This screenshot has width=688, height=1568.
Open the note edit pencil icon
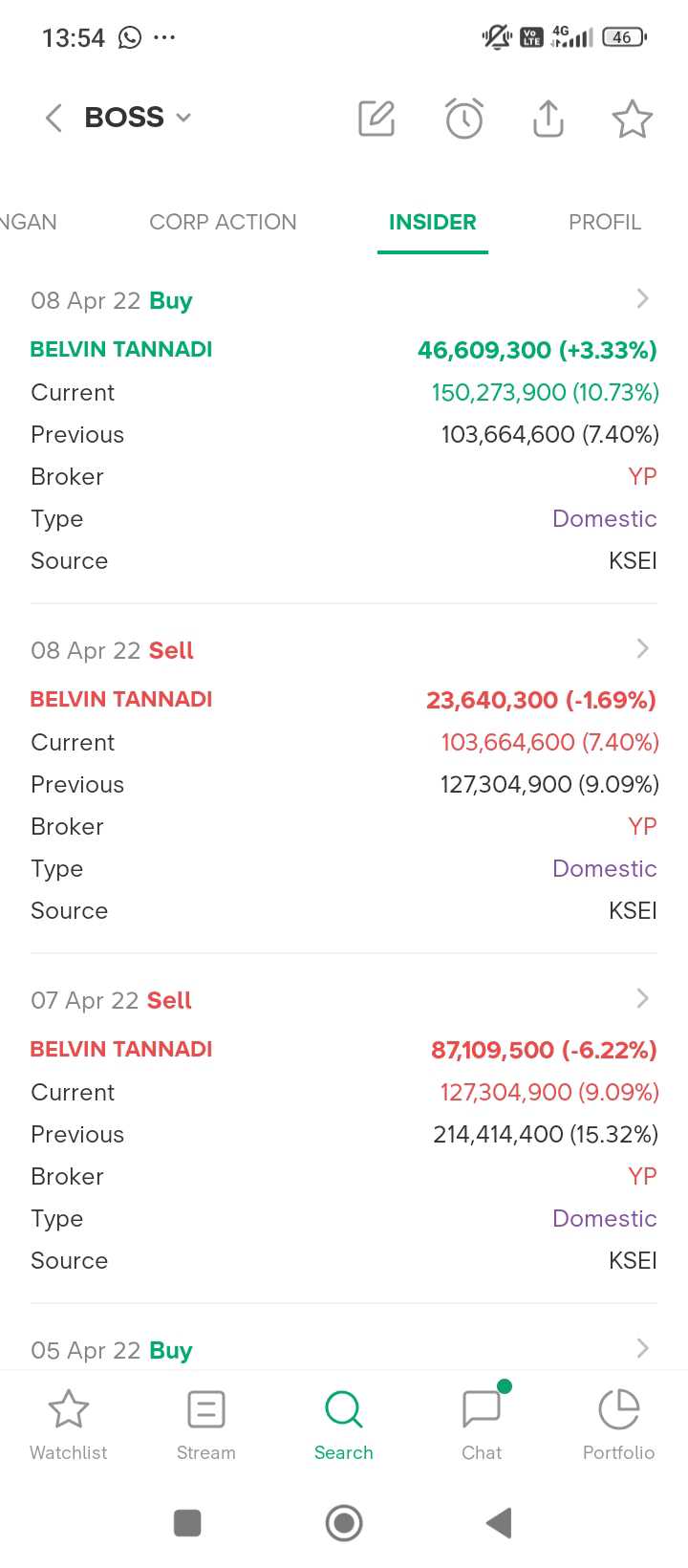(x=376, y=119)
